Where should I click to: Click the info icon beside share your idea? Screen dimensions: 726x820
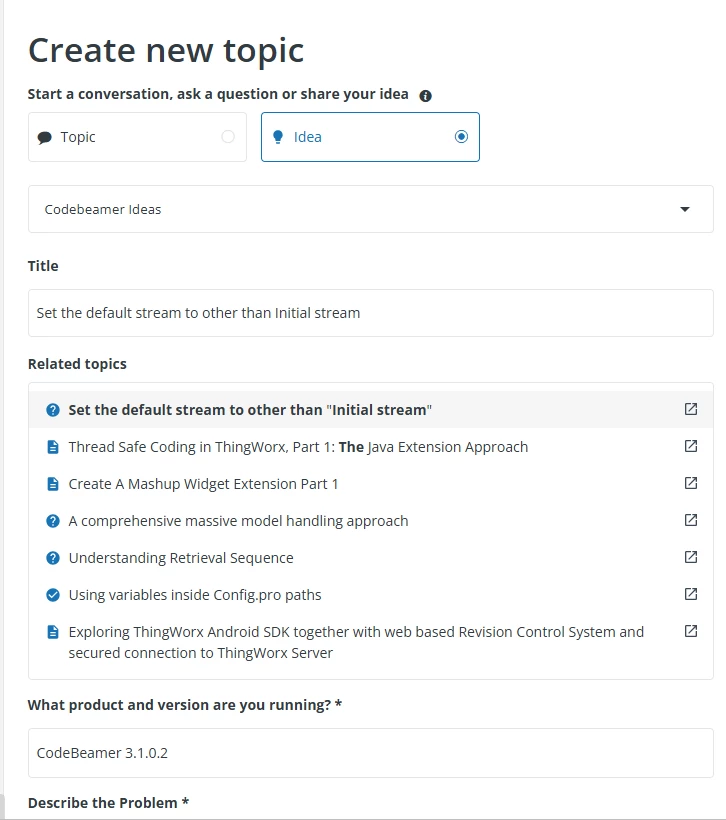coord(425,96)
